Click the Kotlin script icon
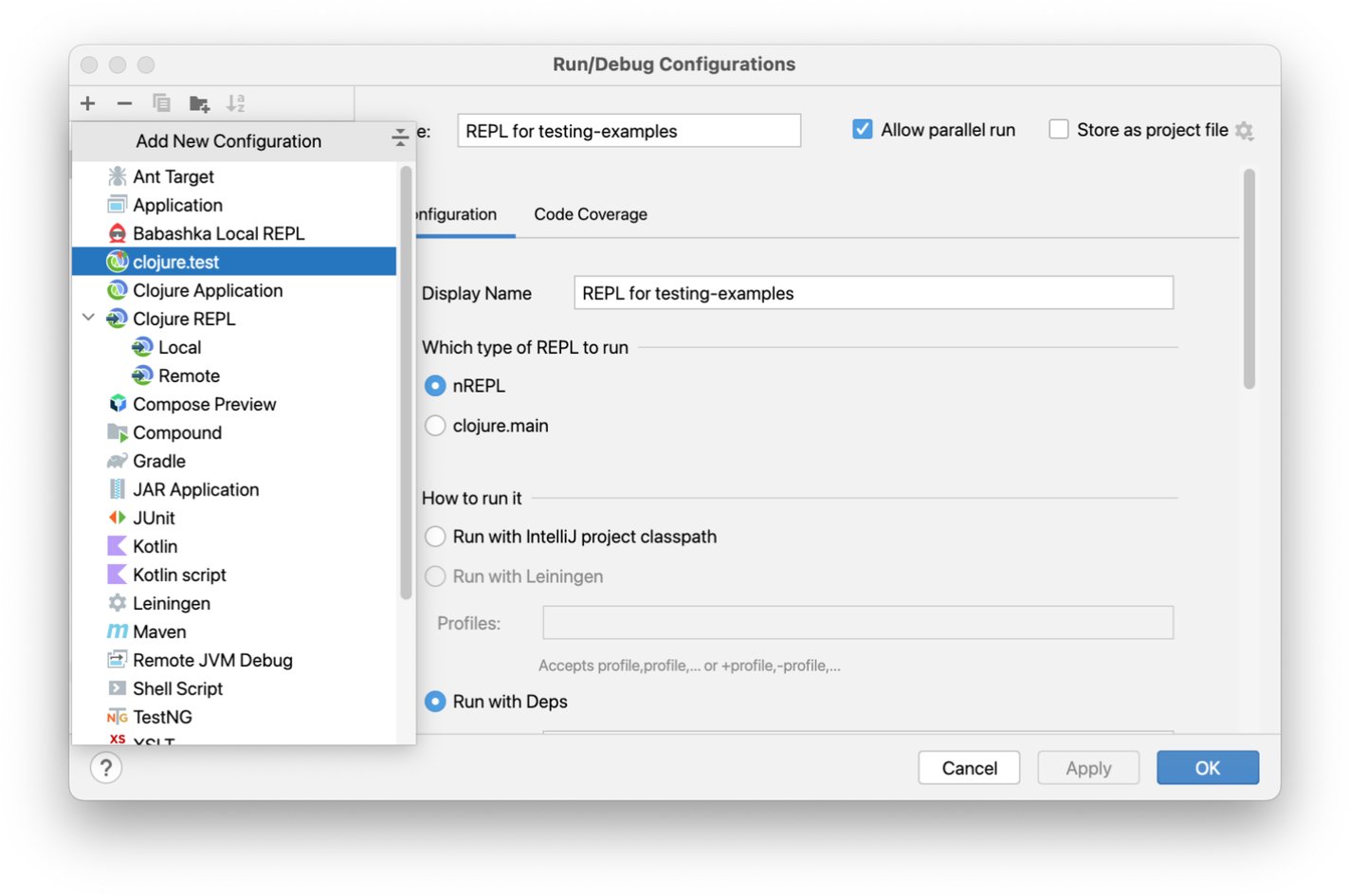This screenshot has height=896, width=1349. point(117,575)
